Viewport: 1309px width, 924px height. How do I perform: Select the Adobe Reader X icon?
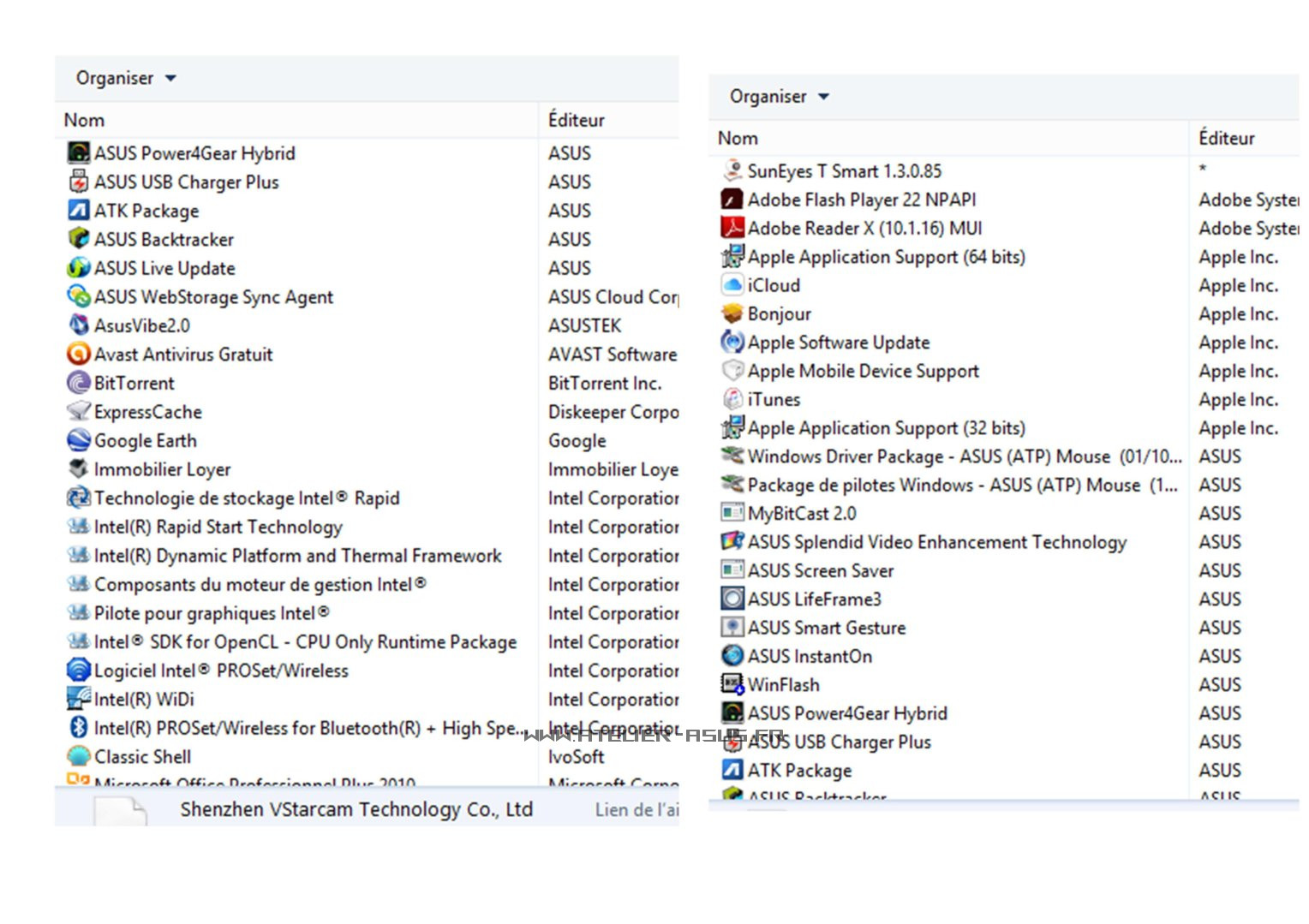(x=732, y=228)
